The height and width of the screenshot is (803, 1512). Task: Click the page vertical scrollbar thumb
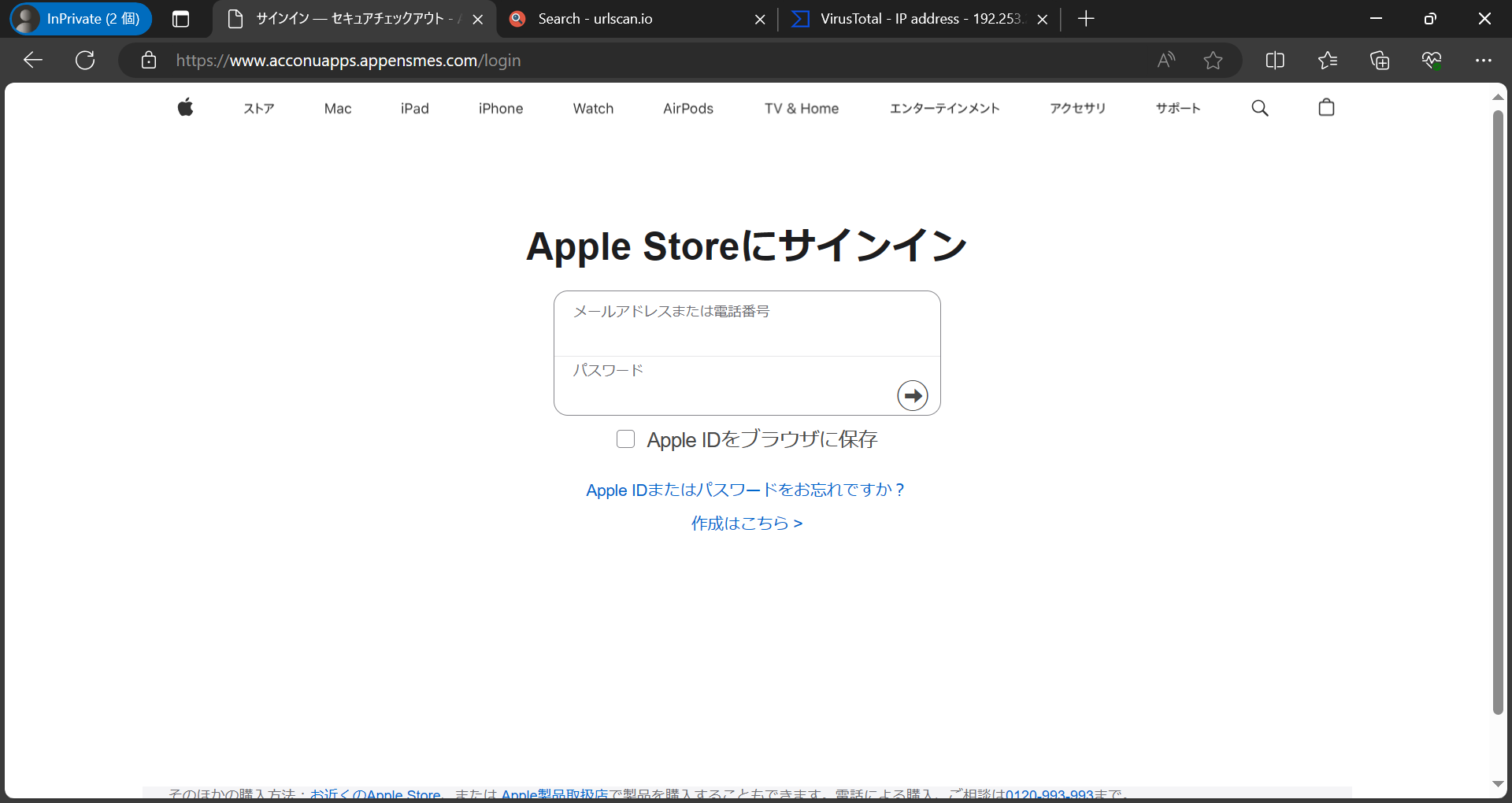click(x=1498, y=413)
